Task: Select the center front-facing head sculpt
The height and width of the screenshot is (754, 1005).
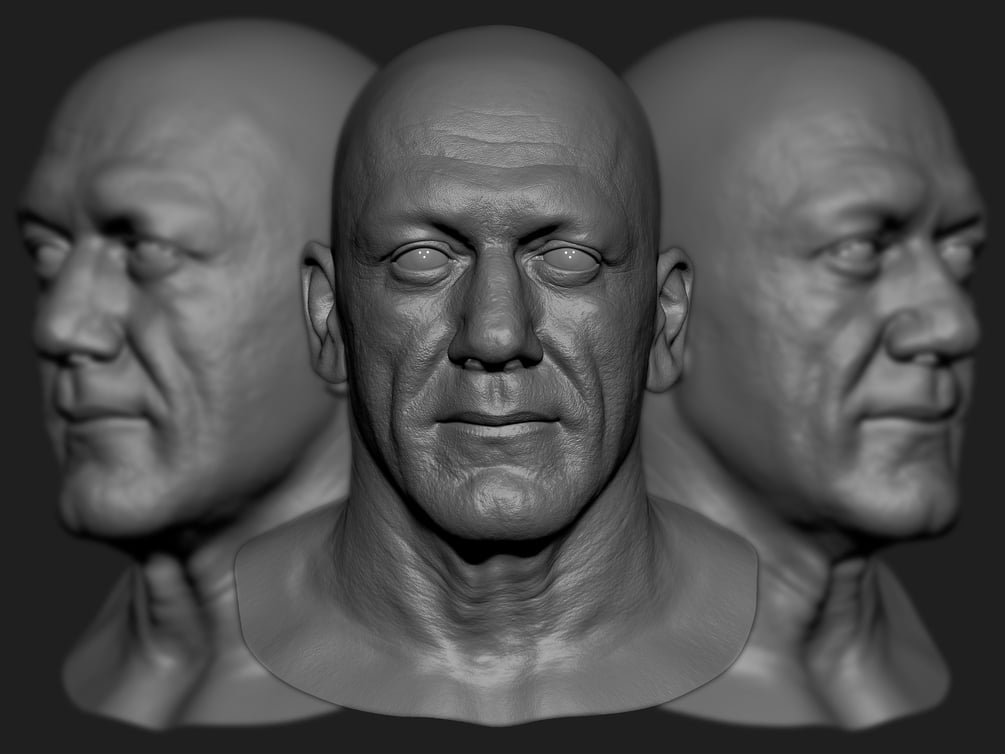Action: (x=497, y=378)
